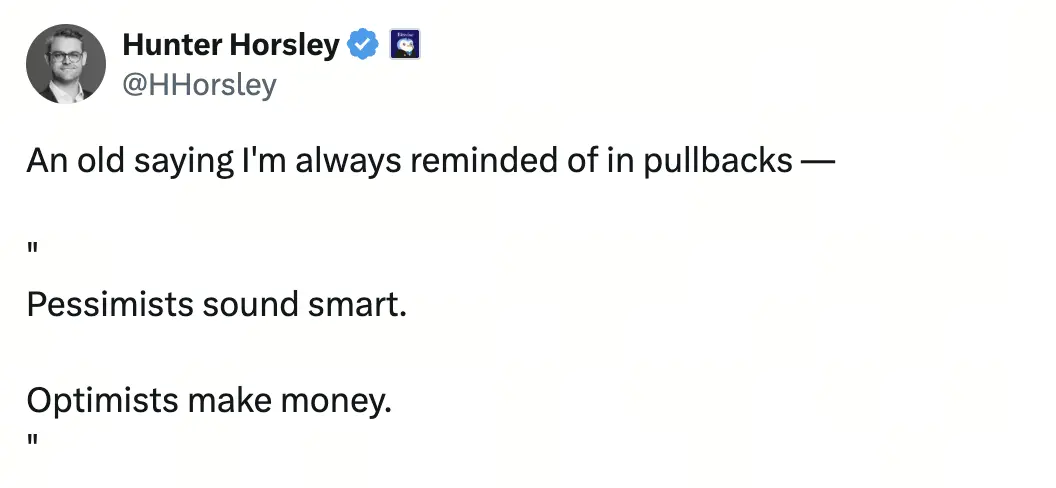Click the word "make" in the quote
This screenshot has width=1056, height=488.
230,401
